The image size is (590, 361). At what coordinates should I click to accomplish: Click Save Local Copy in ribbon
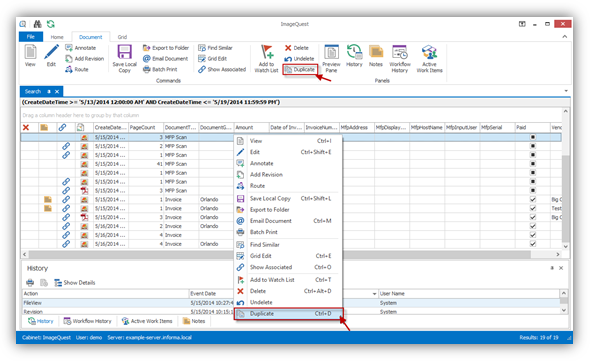125,58
